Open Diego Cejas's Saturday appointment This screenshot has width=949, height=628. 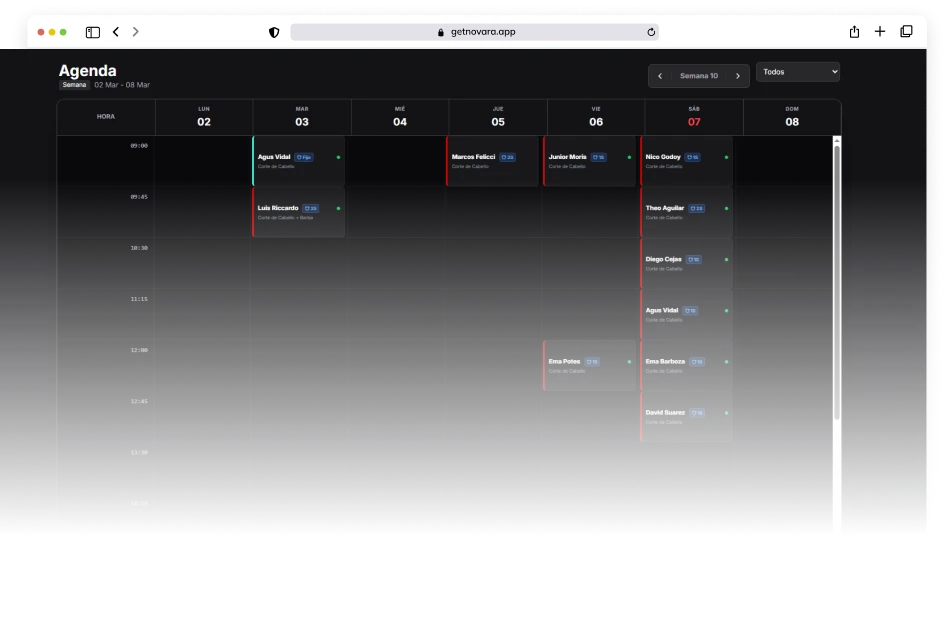(686, 264)
